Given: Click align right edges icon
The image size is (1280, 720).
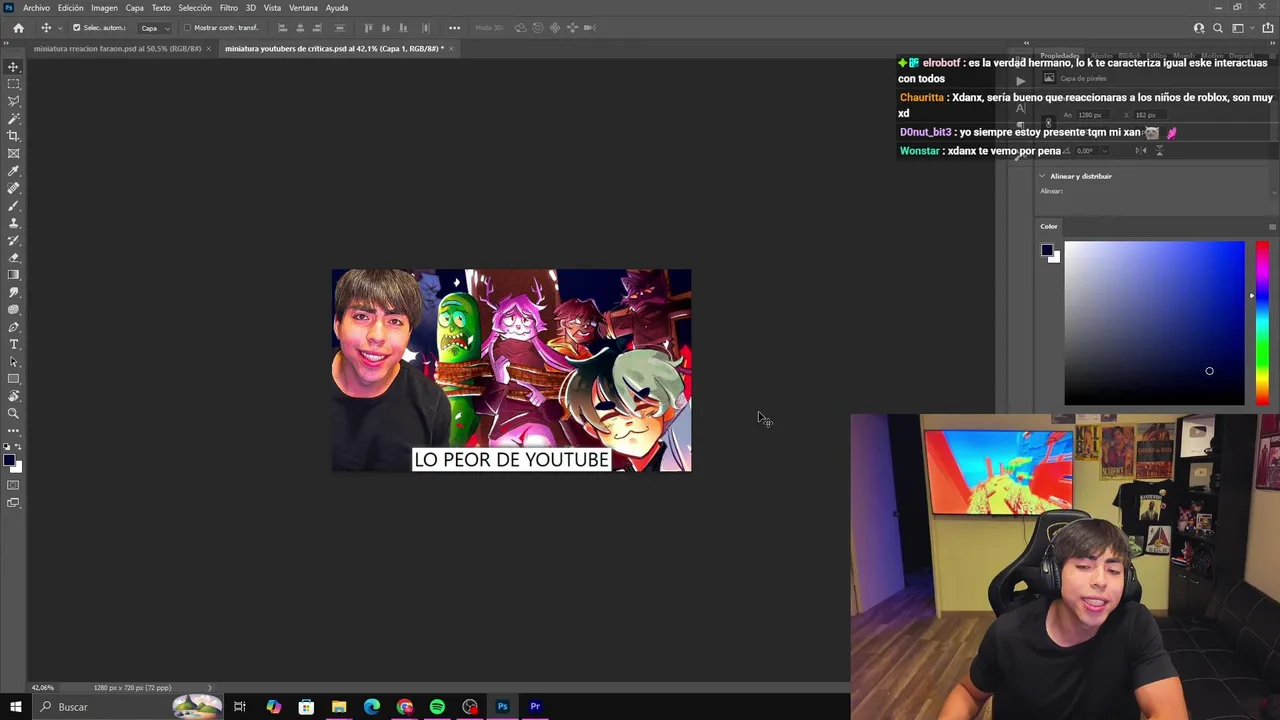Looking at the screenshot, I should pyautogui.click(x=318, y=28).
